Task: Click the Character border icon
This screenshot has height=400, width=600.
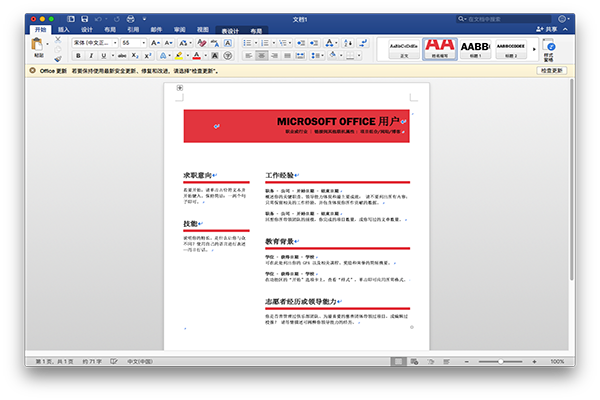Action: click(228, 43)
